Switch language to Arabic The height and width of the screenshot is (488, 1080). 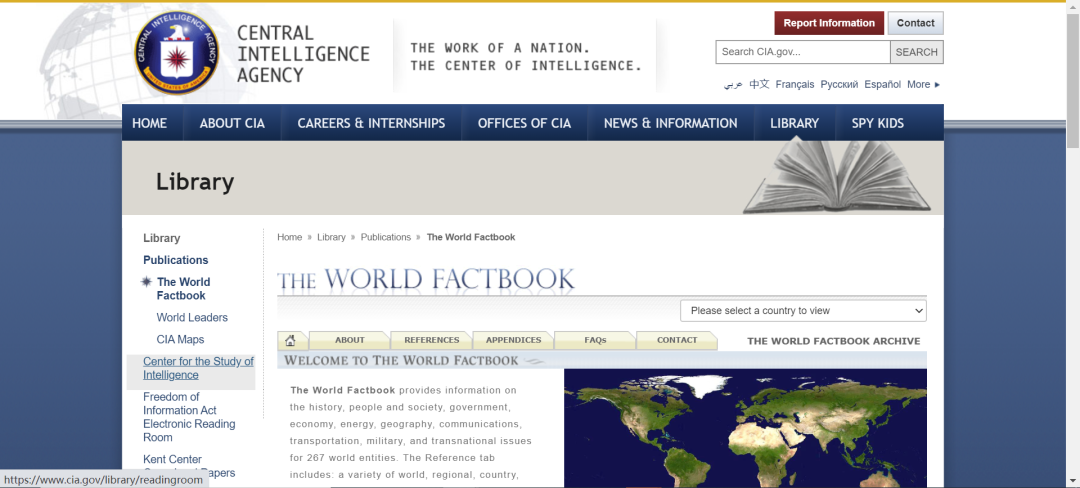click(733, 85)
